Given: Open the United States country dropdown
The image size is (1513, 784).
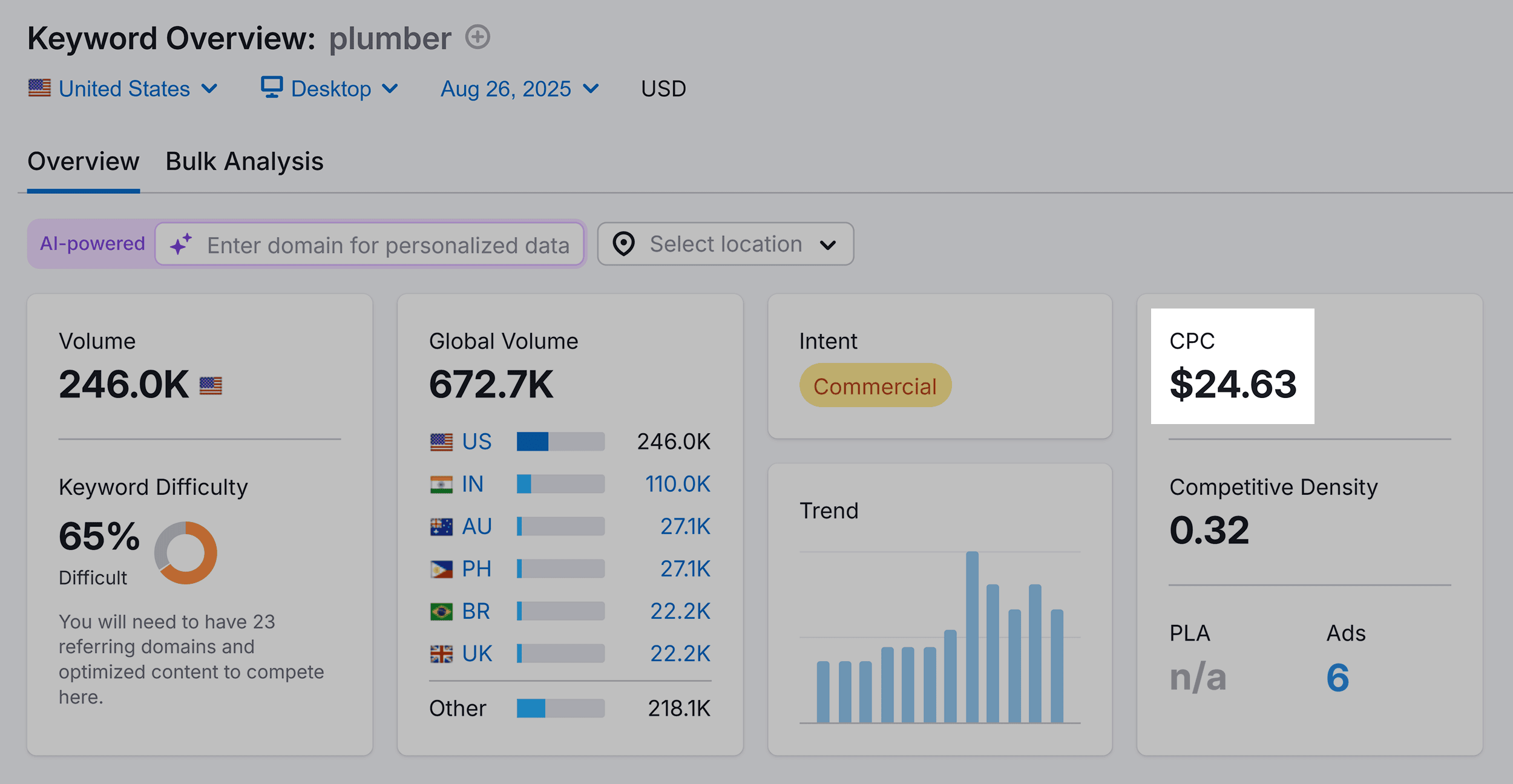Looking at the screenshot, I should 123,89.
